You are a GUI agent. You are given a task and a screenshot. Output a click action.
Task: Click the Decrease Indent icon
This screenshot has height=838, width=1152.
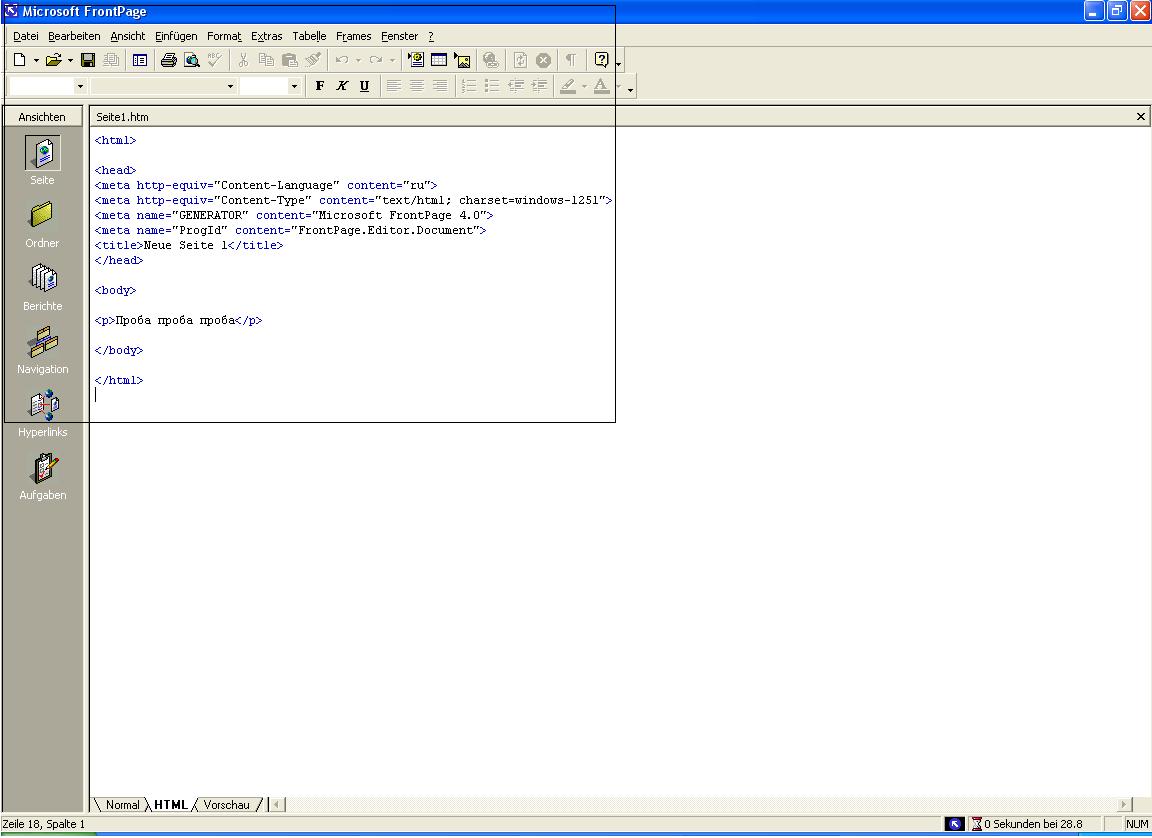point(516,86)
